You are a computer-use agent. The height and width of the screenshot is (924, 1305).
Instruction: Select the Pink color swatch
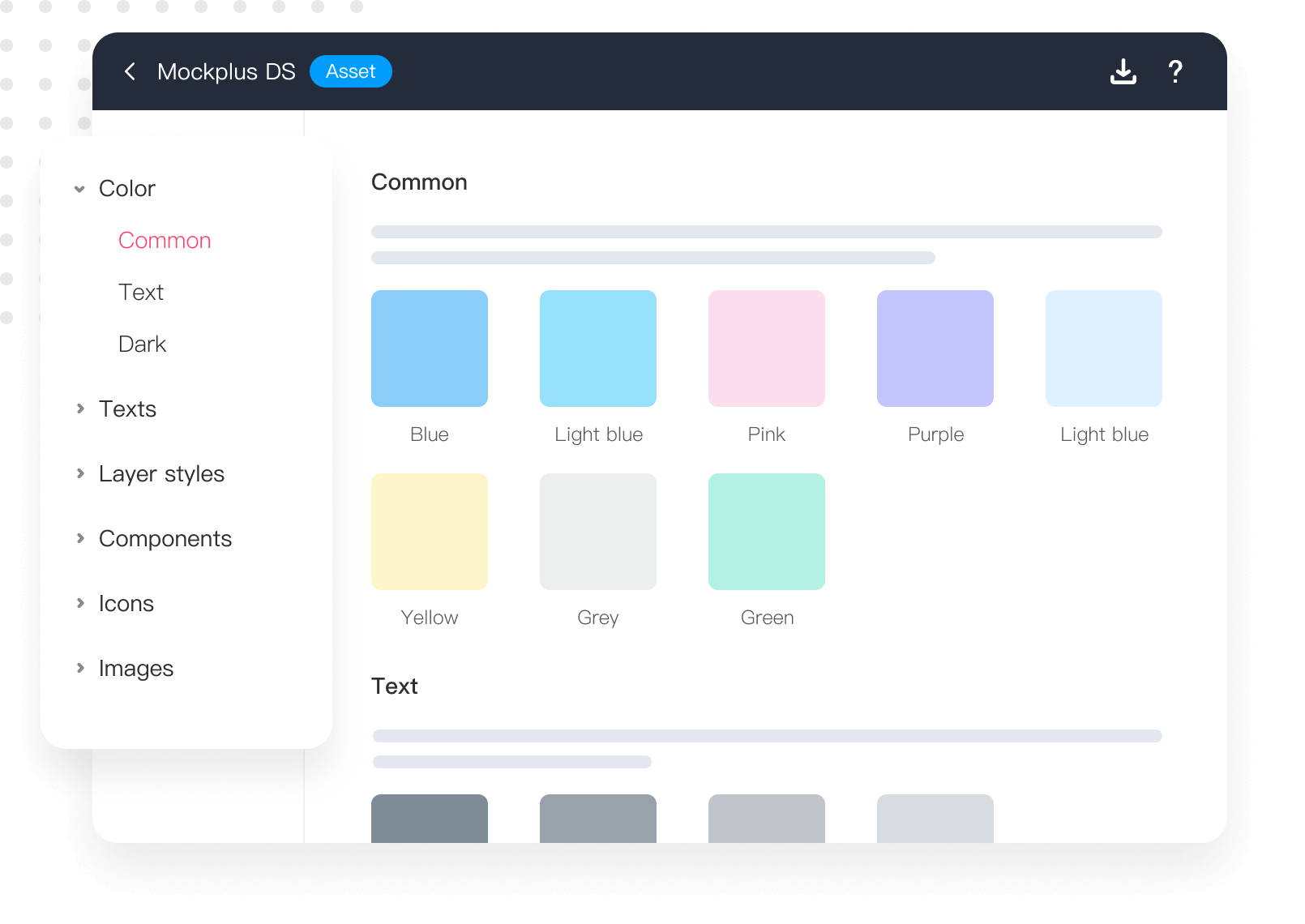[x=767, y=349]
